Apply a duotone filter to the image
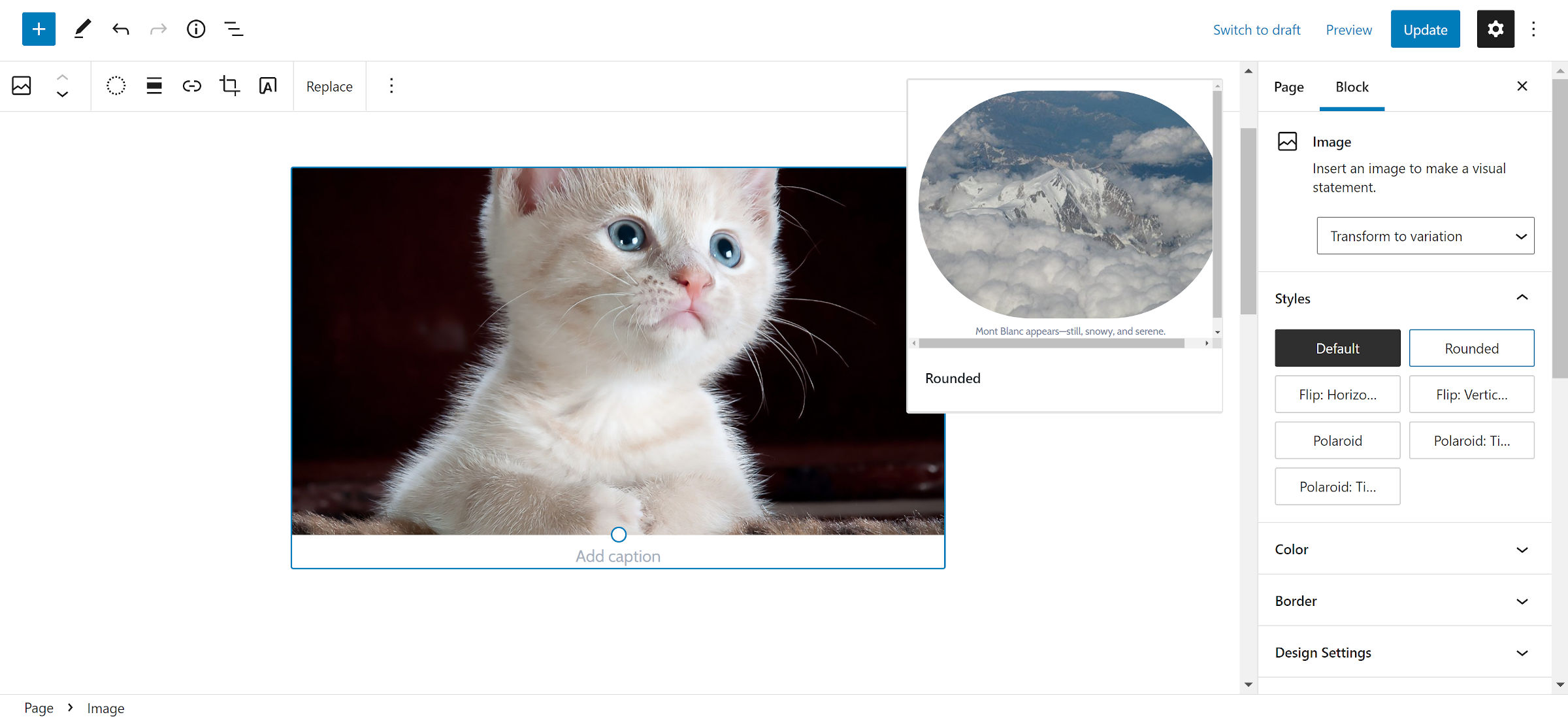Image resolution: width=1568 pixels, height=717 pixels. tap(116, 86)
